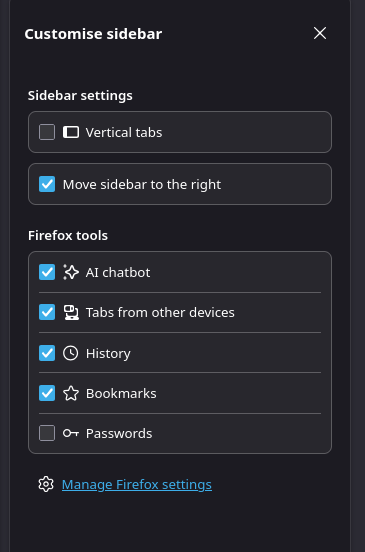Enable the Vertical tabs checkbox
The image size is (365, 552).
point(47,132)
